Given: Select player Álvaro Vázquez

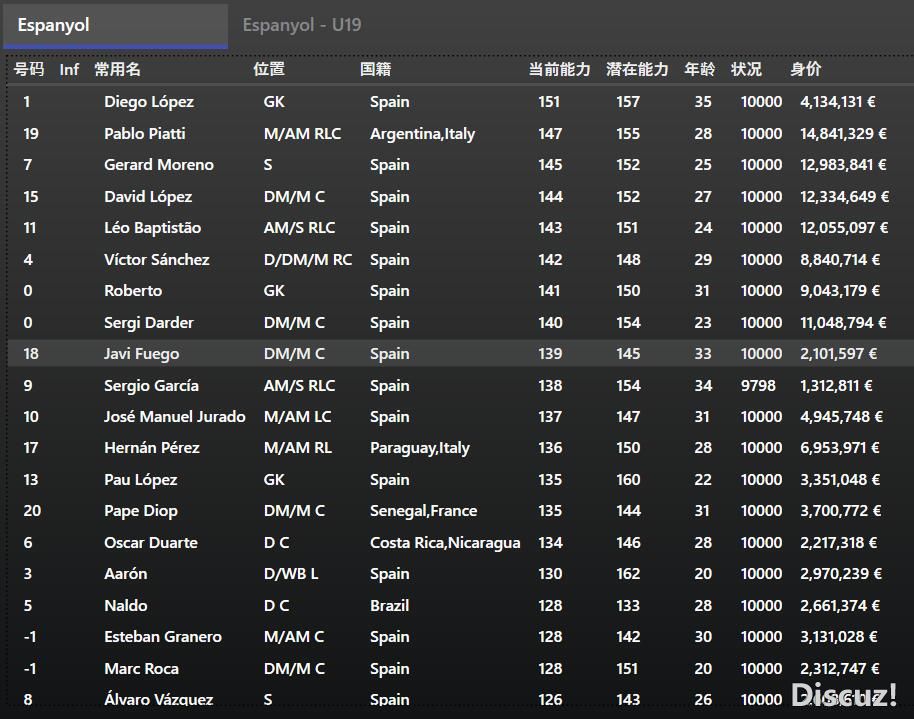Looking at the screenshot, I should 159,699.
